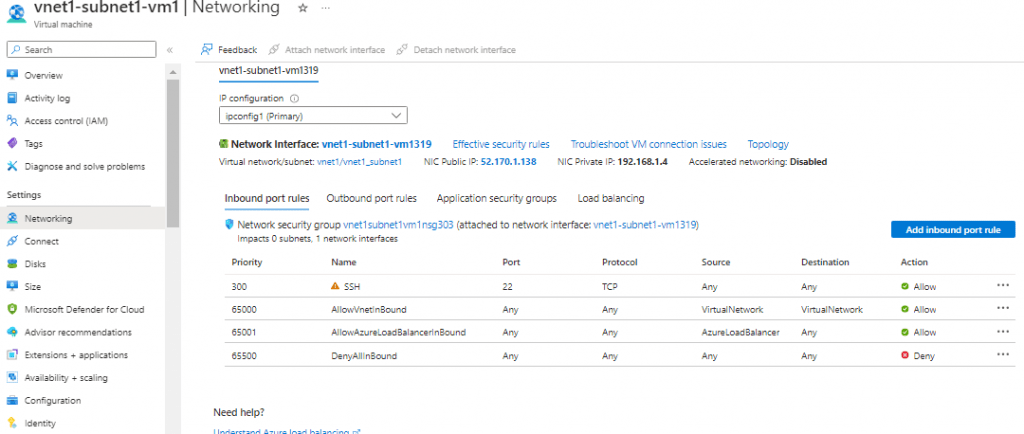1024x434 pixels.
Task: Click the Feedback toolbar icon
Action: click(206, 50)
